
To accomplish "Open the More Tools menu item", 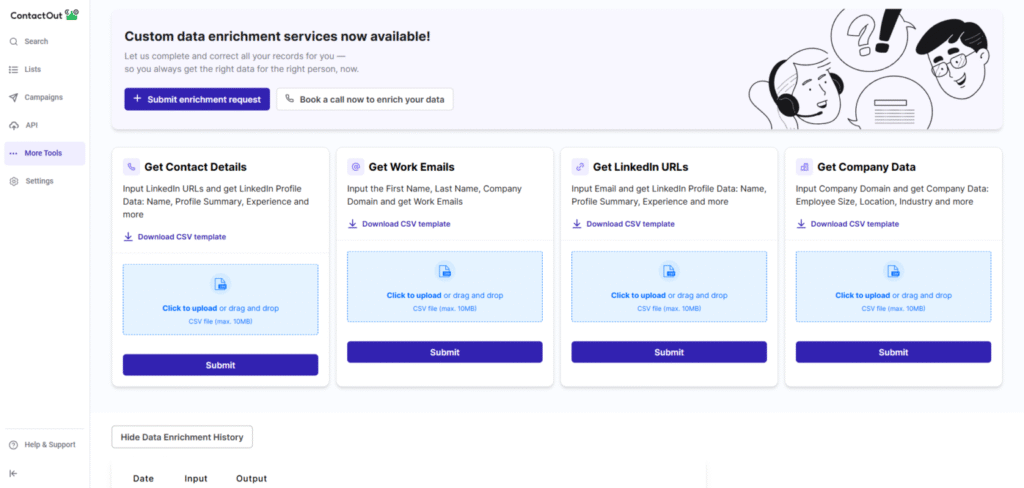I will tap(45, 153).
